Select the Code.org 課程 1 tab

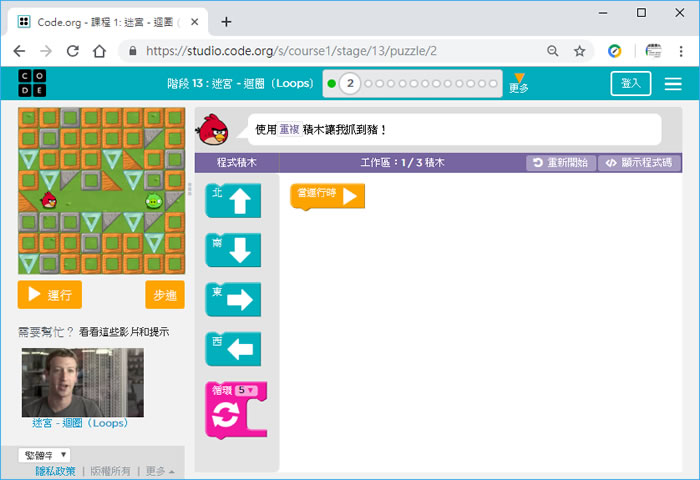pyautogui.click(x=107, y=22)
